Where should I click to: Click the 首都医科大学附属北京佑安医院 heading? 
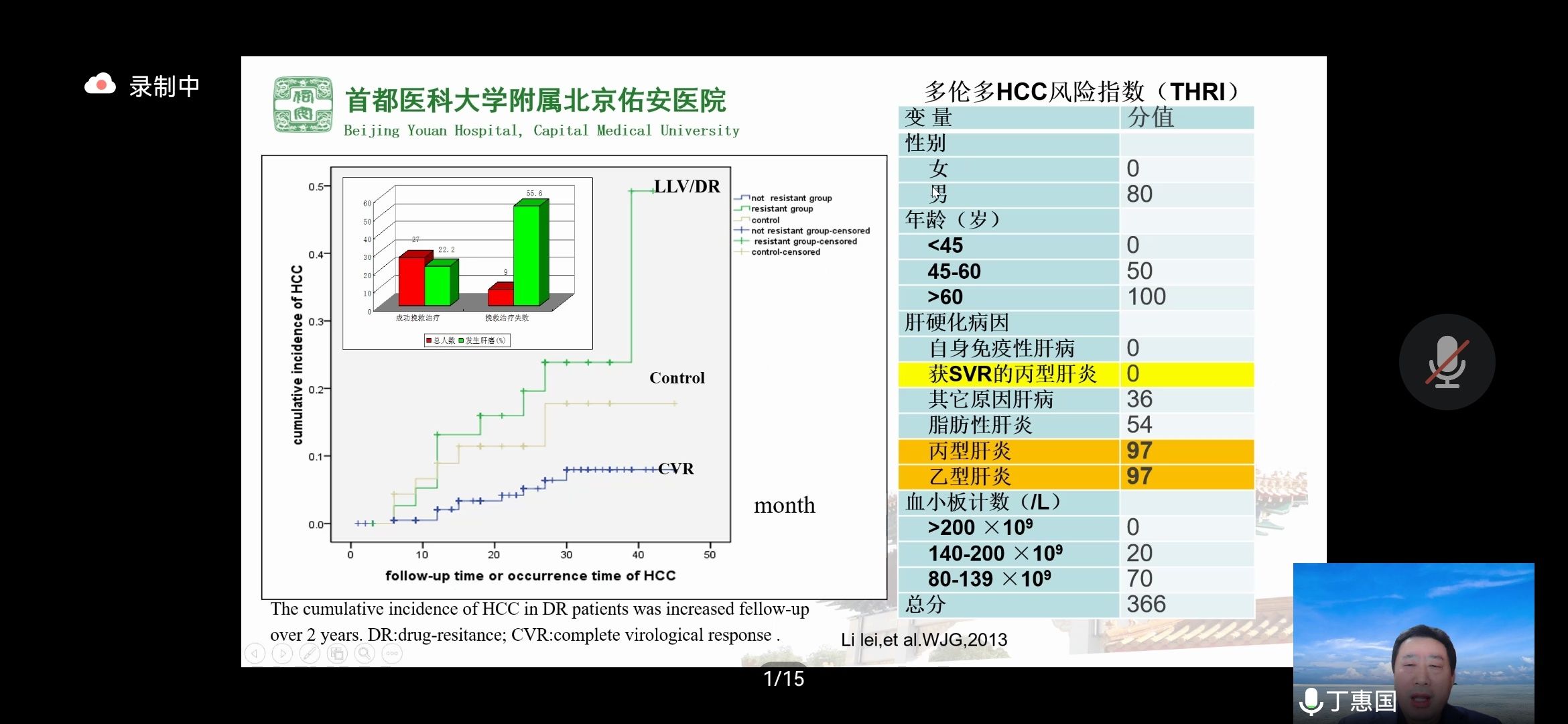click(535, 101)
